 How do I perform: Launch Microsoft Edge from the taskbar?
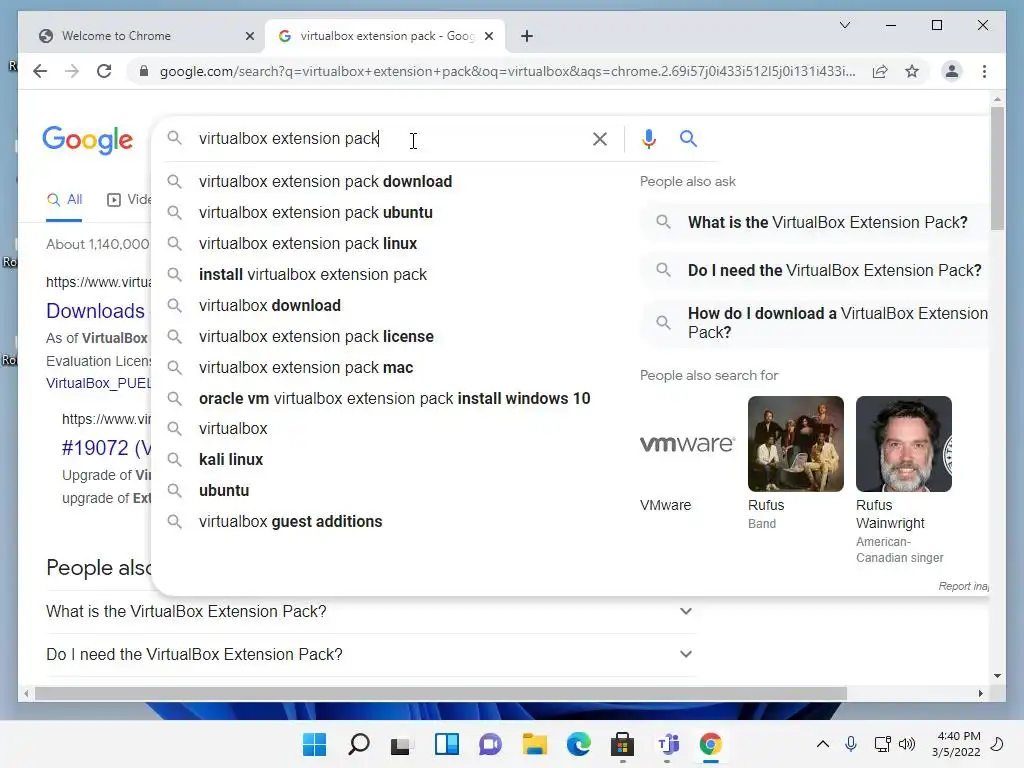(579, 744)
